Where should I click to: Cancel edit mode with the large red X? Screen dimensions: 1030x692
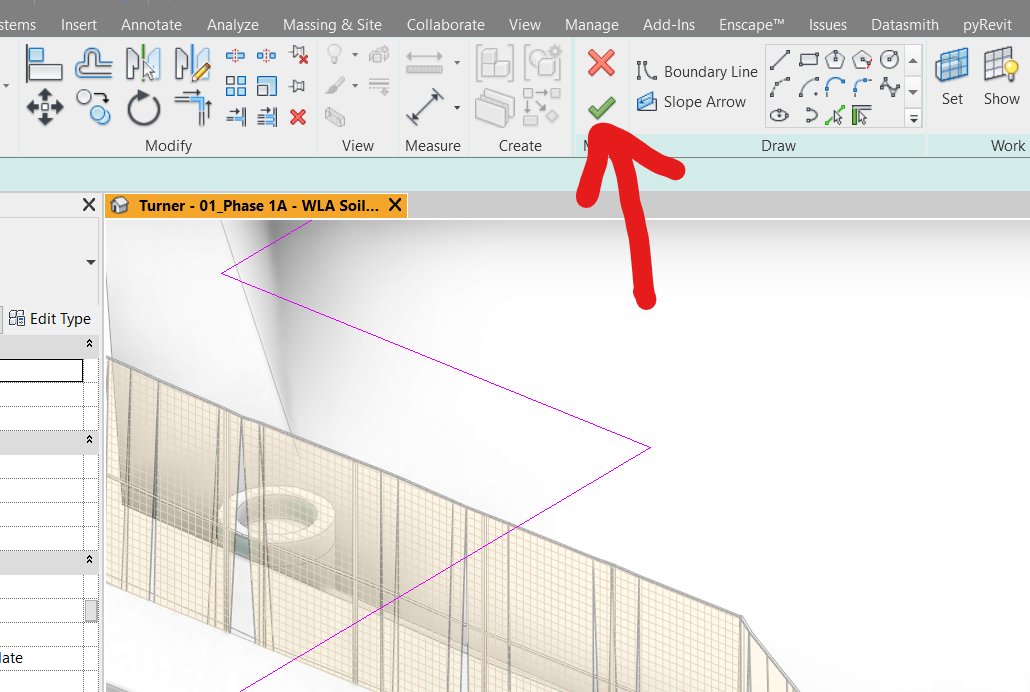[601, 63]
